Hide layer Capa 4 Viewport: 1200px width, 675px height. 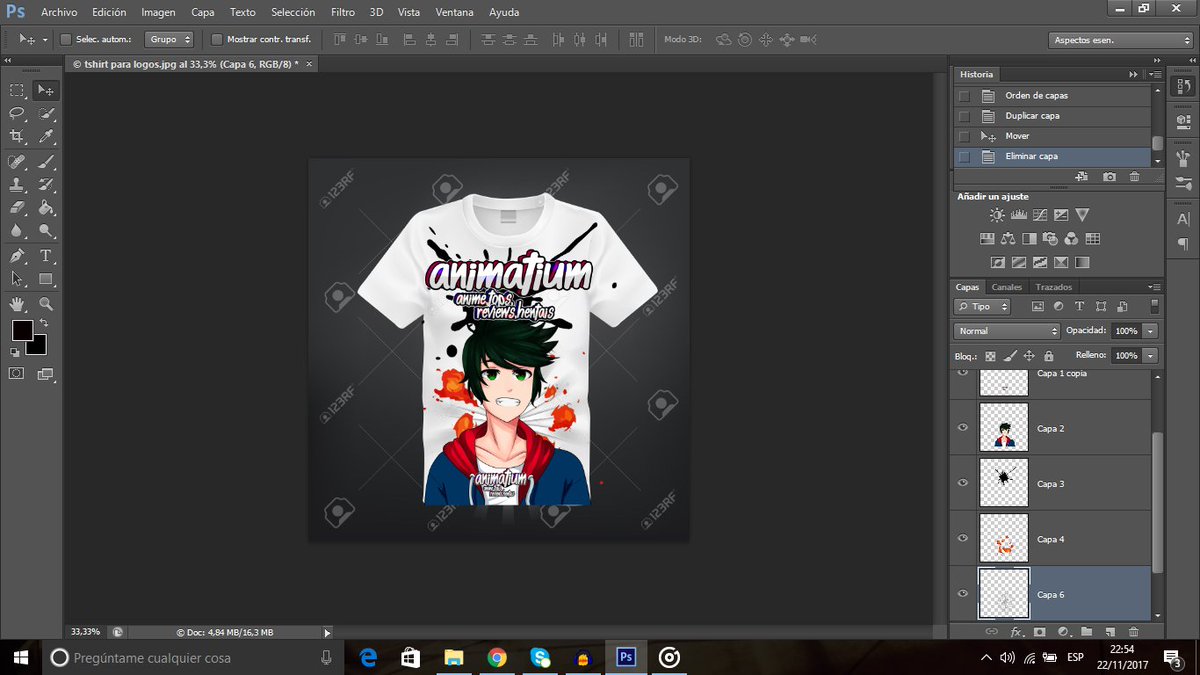963,538
